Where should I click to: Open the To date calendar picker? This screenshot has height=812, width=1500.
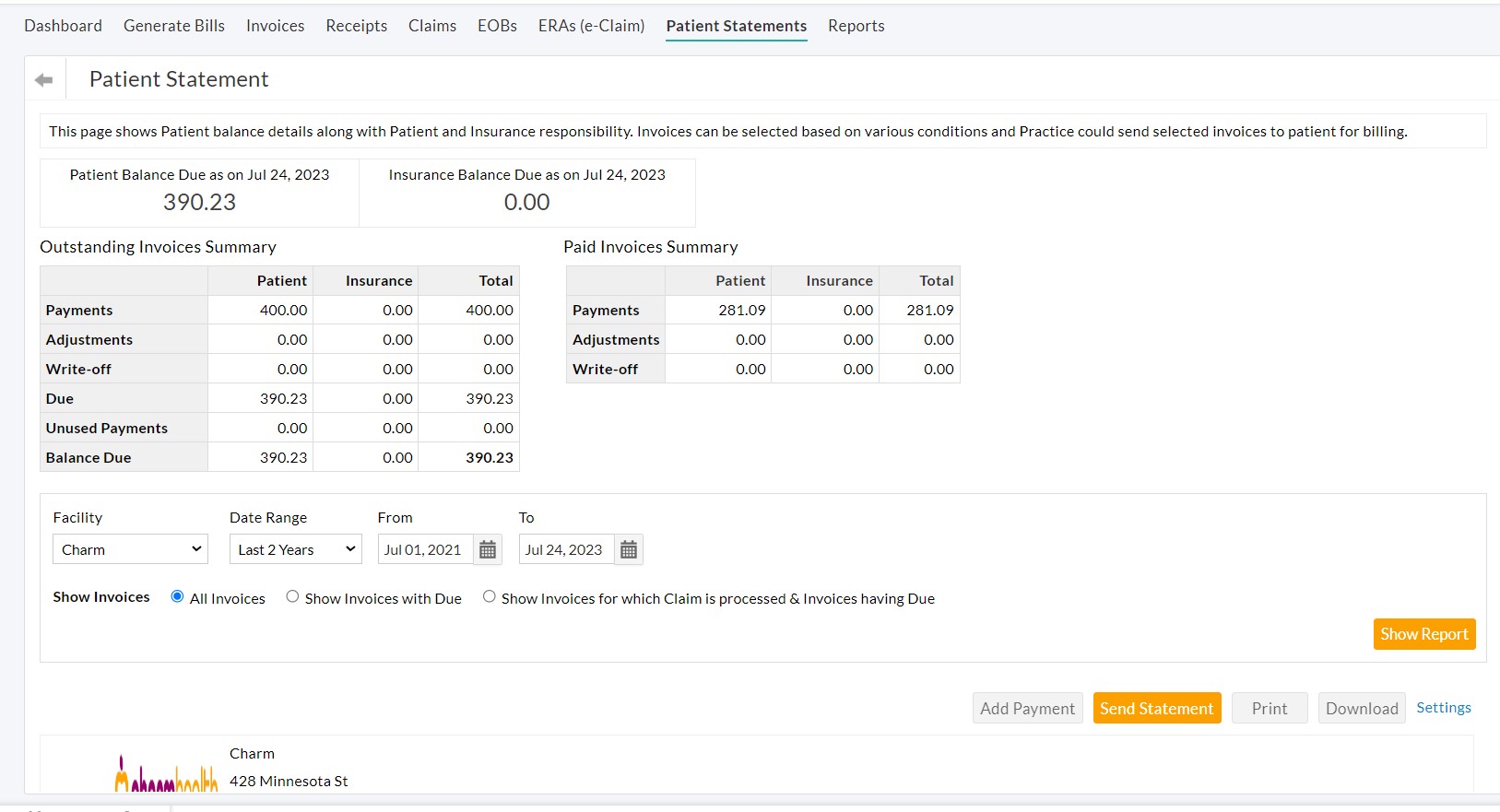(629, 550)
